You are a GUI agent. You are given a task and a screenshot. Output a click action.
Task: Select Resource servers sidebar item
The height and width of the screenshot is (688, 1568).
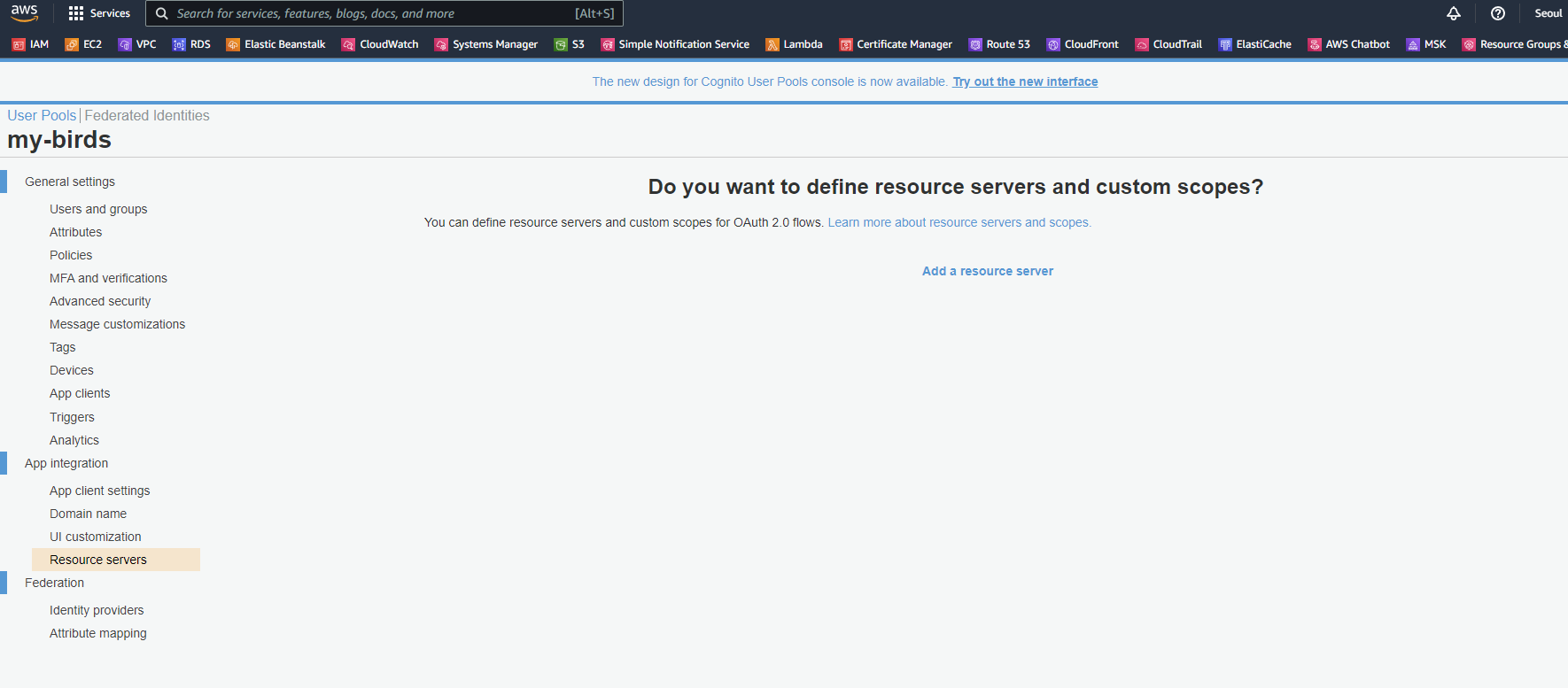pyautogui.click(x=116, y=560)
